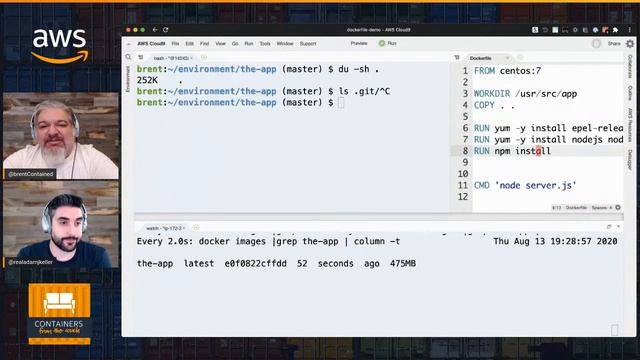
Task: Open the Tools menu
Action: point(265,44)
